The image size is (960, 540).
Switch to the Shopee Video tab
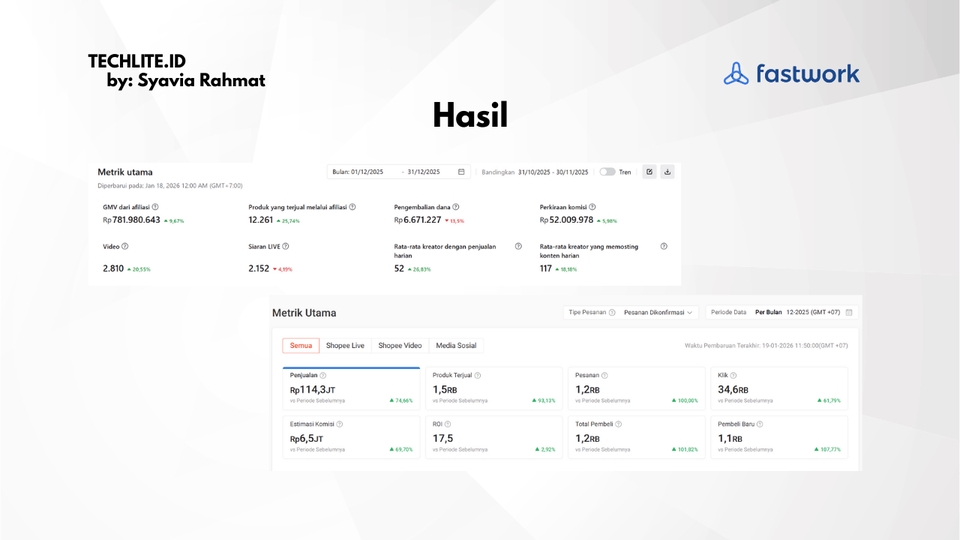click(400, 346)
